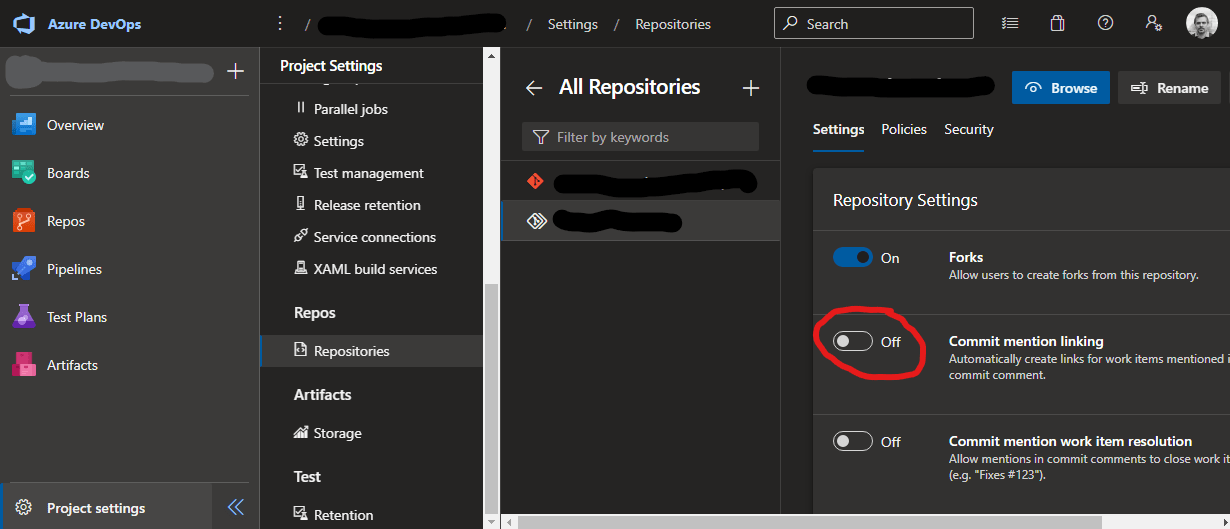Viewport: 1230px width, 529px height.
Task: Go back with the All Repositories arrow
Action: pyautogui.click(x=534, y=88)
